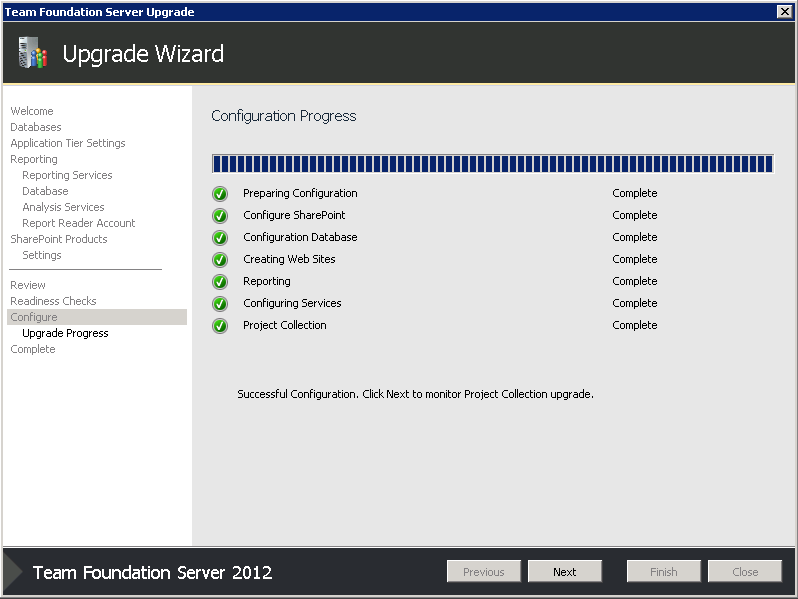Viewport: 798px width, 599px height.
Task: Click the green check beside Preparing Configuration
Action: coord(220,194)
